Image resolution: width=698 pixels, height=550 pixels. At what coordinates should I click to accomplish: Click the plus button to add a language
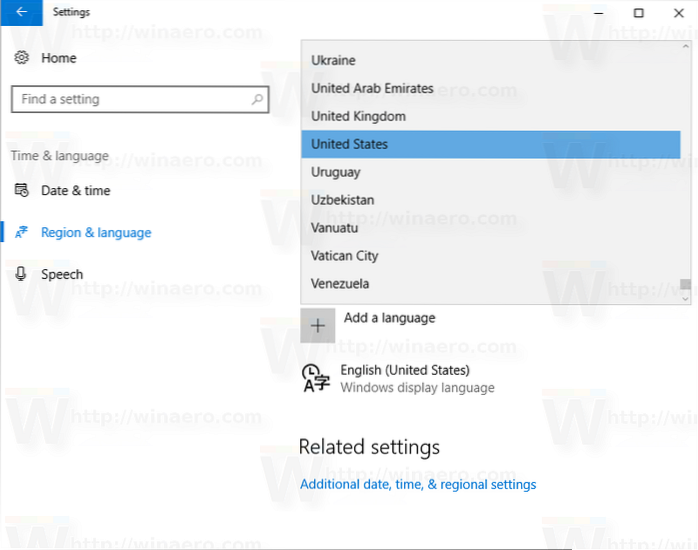pyautogui.click(x=317, y=325)
